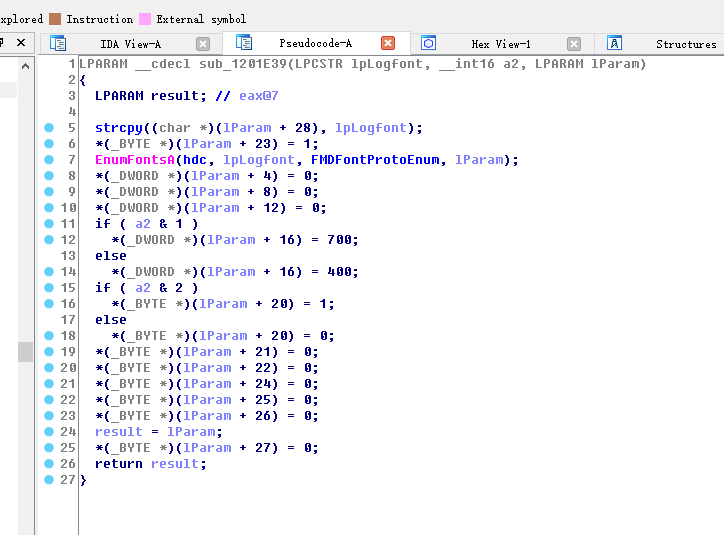Click the FMDFontProtoEnum function name
Image resolution: width=724 pixels, height=535 pixels.
(x=375, y=160)
